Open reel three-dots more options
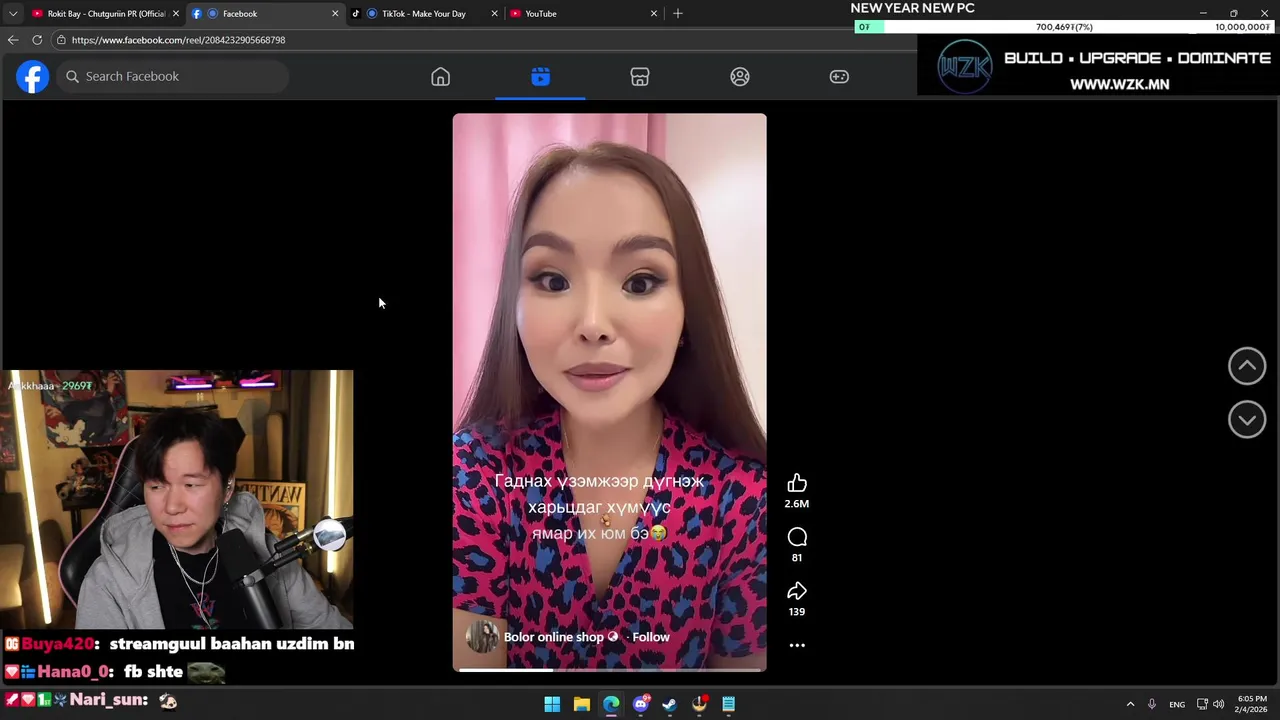The image size is (1280, 720). [x=797, y=645]
